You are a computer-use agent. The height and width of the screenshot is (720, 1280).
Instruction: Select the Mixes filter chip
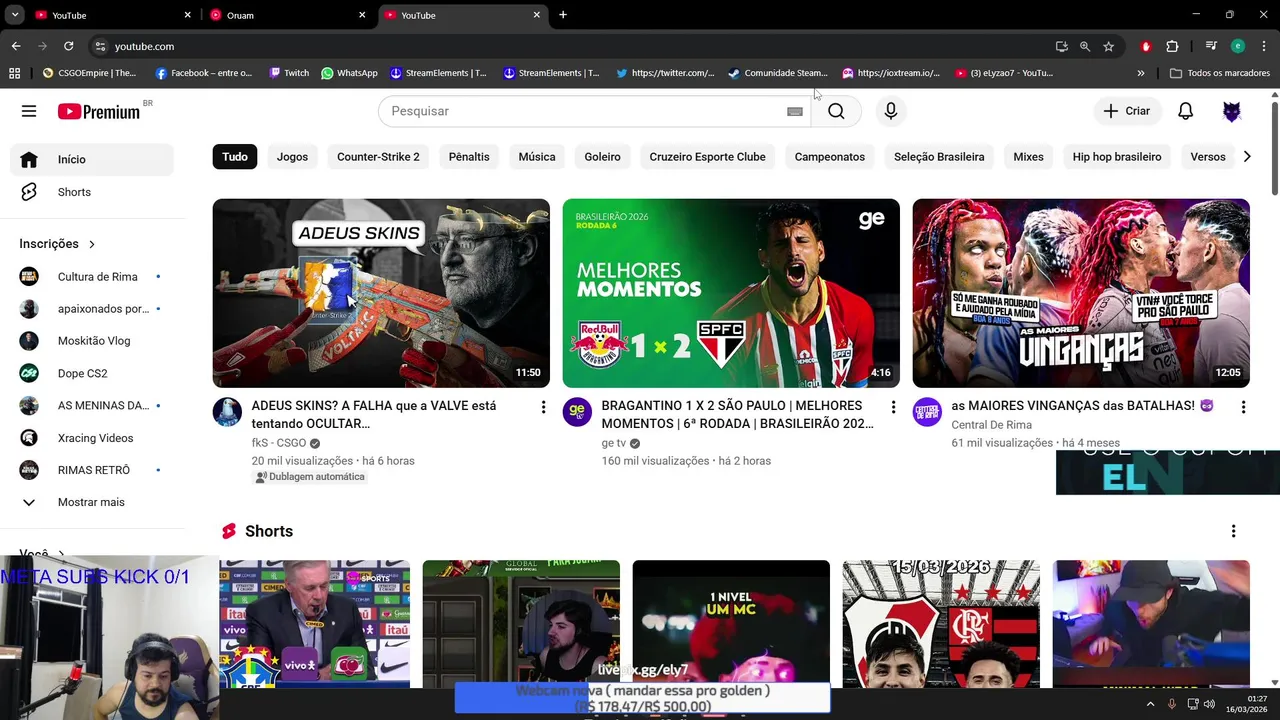tap(1028, 157)
